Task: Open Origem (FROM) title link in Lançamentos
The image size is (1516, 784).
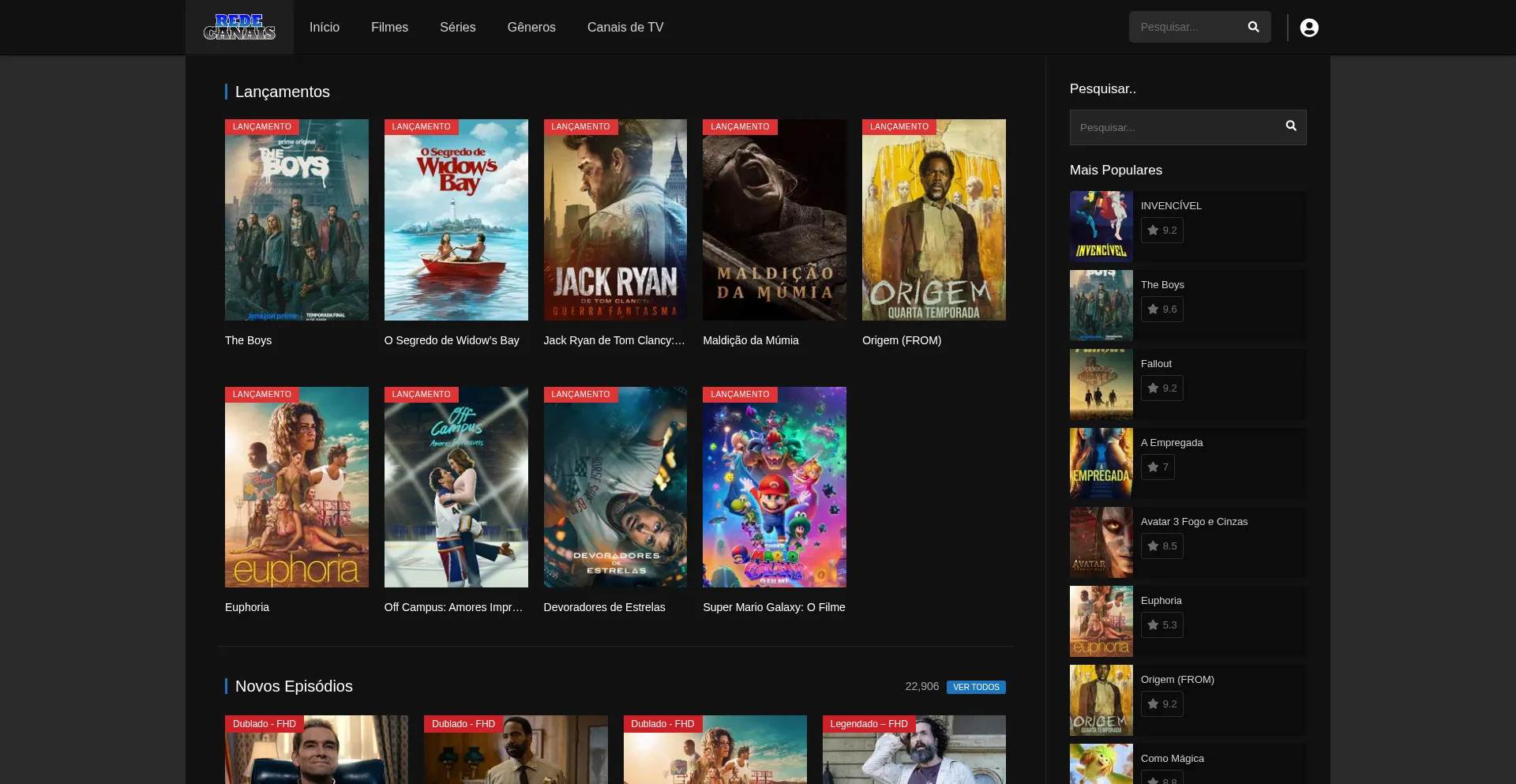Action: 902,340
